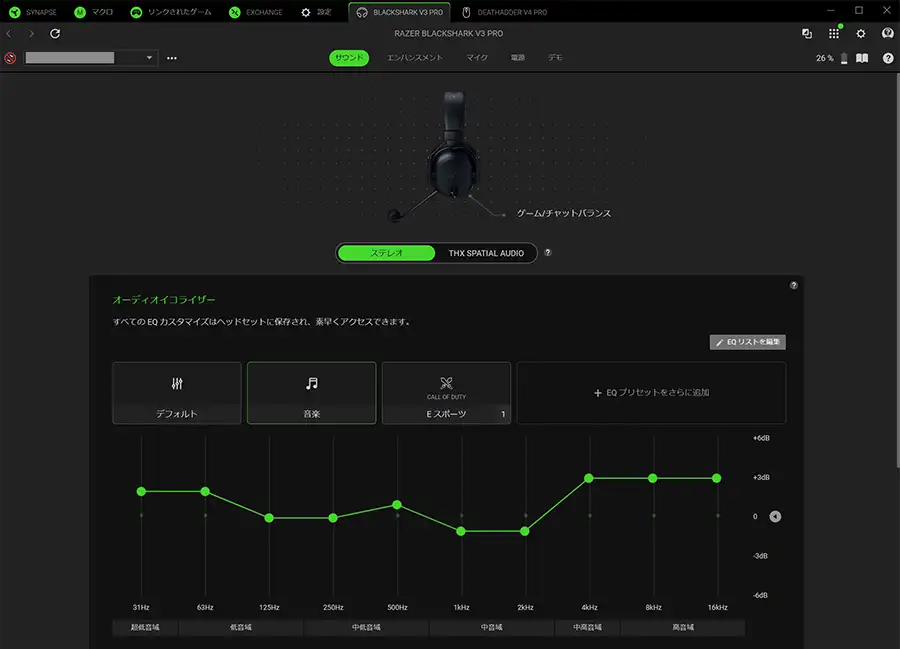Open the SYNAPSE home tab
Screen dimensions: 900x649
coord(33,12)
